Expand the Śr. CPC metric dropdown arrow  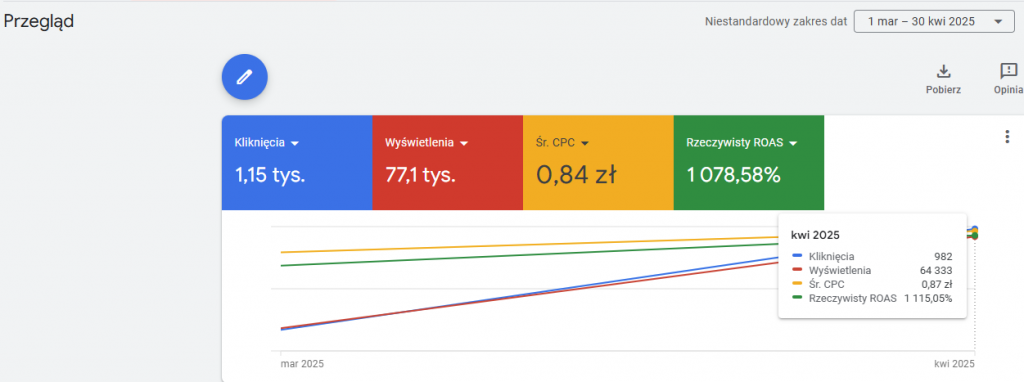coord(584,143)
